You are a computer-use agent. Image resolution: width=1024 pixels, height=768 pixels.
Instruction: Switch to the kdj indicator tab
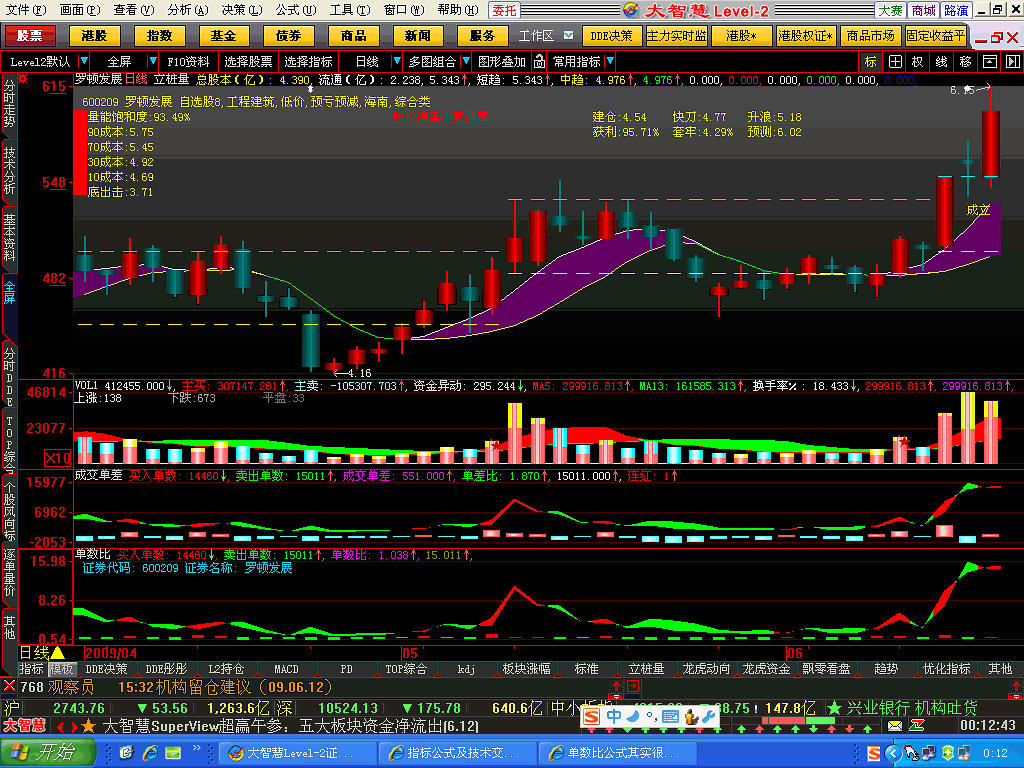(x=466, y=669)
